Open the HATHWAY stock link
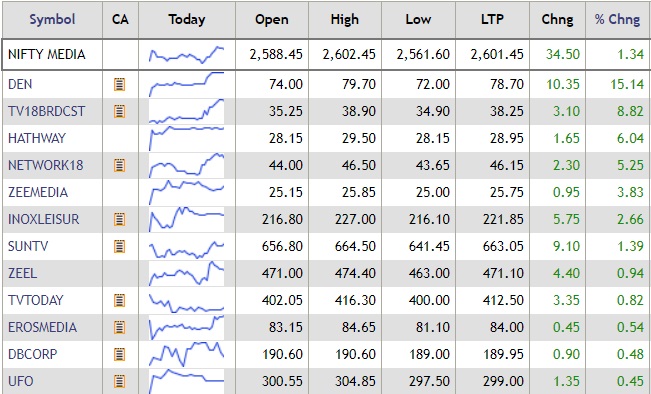The width and height of the screenshot is (651, 394). pos(37,138)
